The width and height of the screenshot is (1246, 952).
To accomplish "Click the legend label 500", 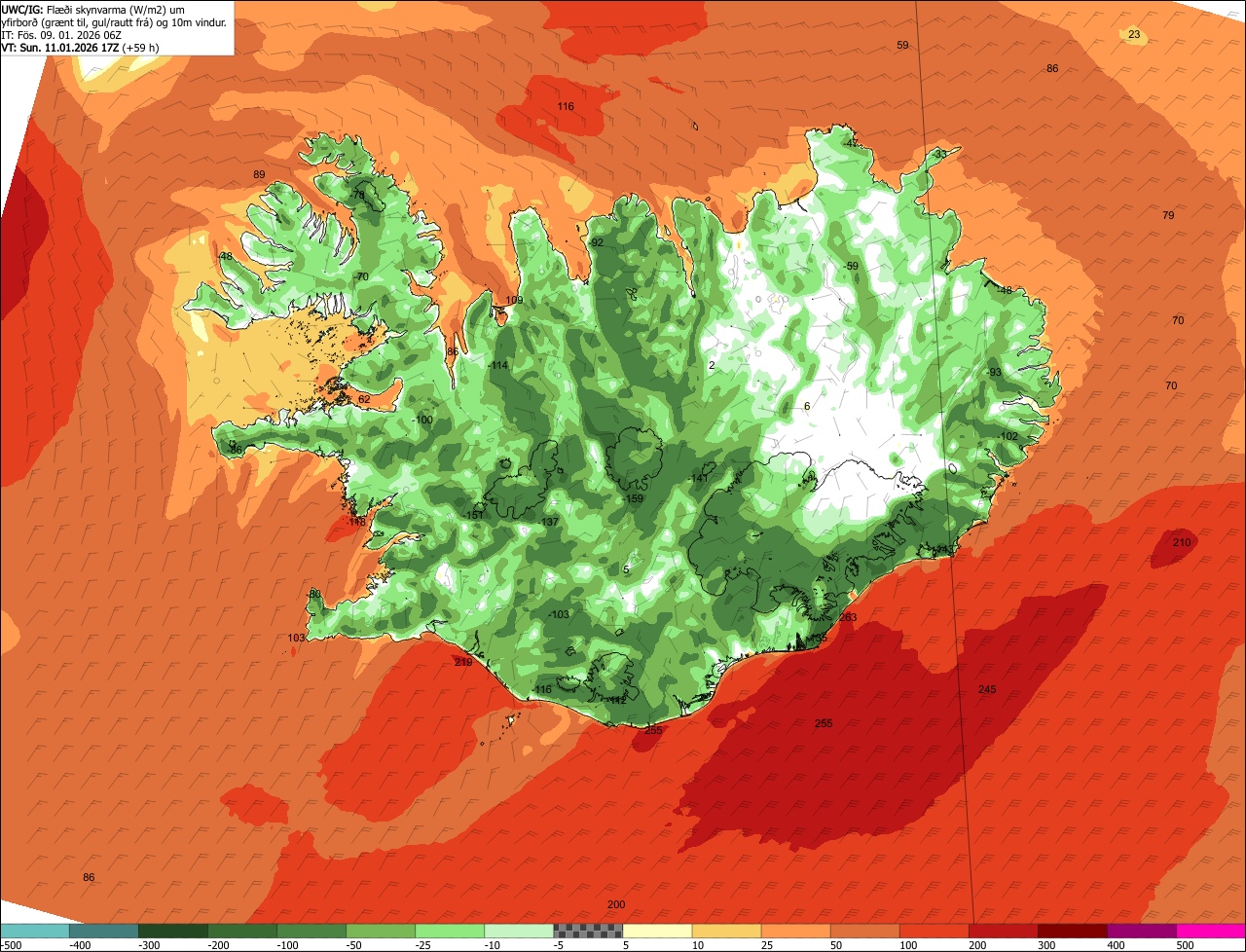I will [1185, 945].
